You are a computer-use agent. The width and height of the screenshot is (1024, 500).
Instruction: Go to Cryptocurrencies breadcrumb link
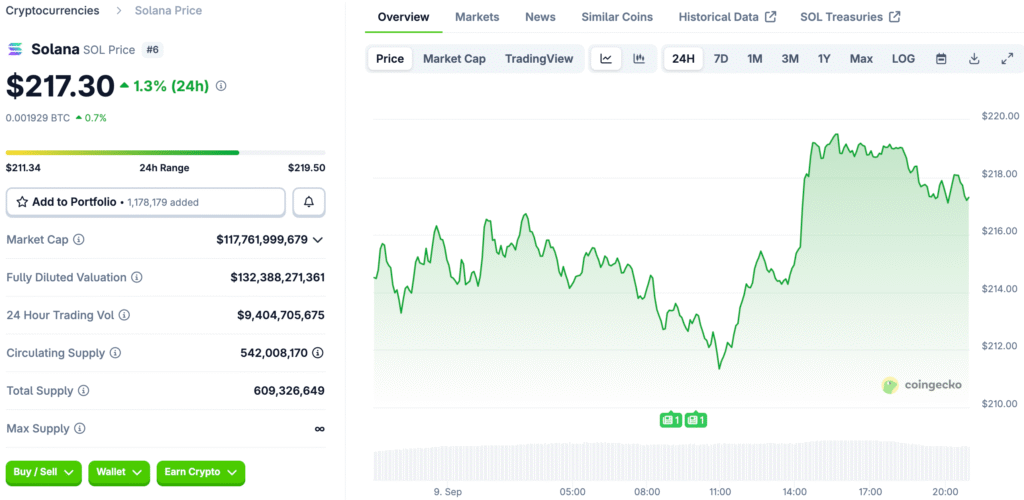pos(53,10)
